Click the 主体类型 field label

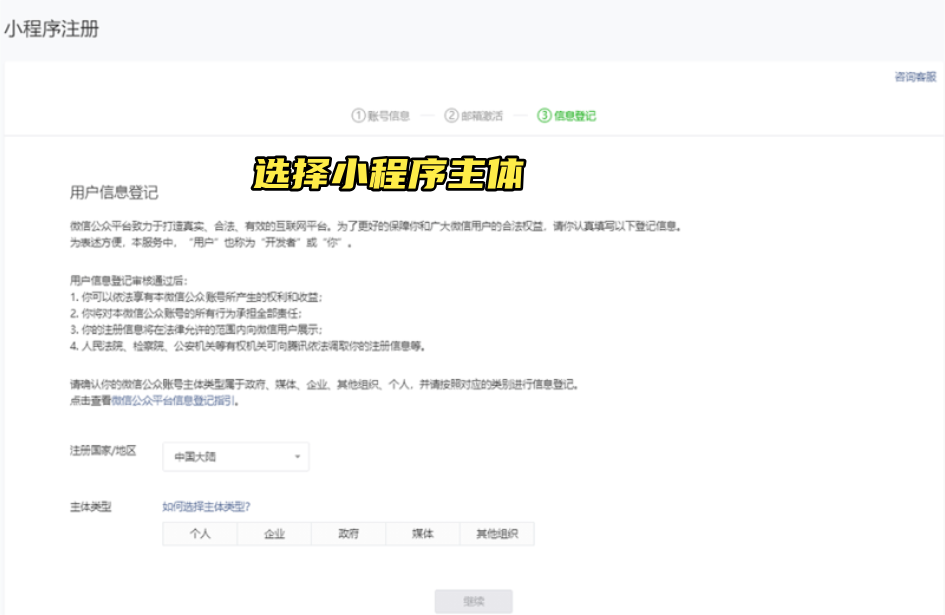click(x=90, y=506)
